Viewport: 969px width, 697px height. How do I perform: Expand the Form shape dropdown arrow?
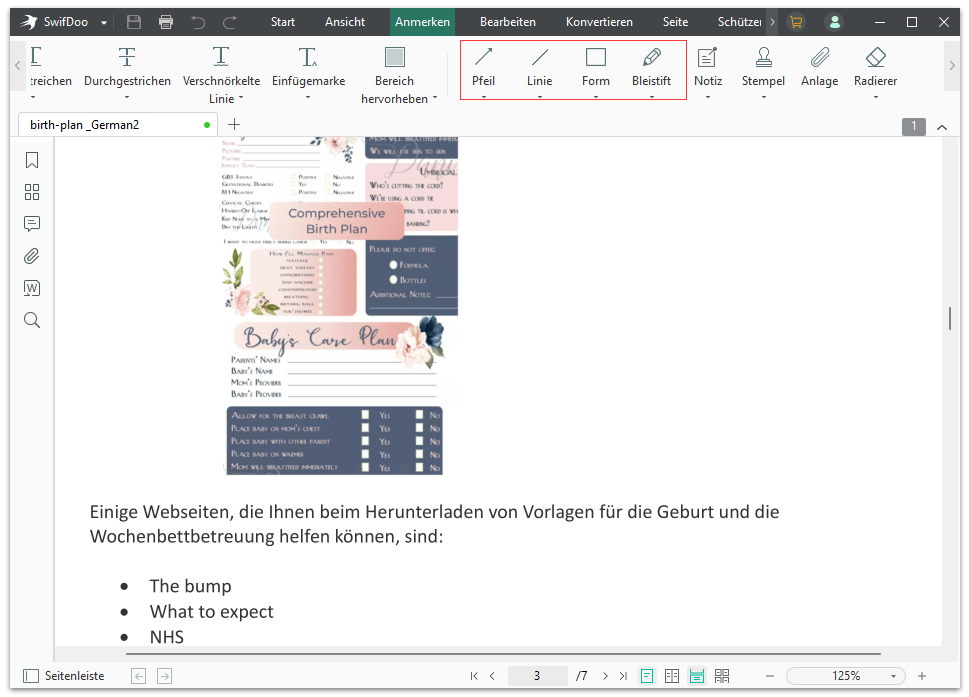click(x=595, y=97)
